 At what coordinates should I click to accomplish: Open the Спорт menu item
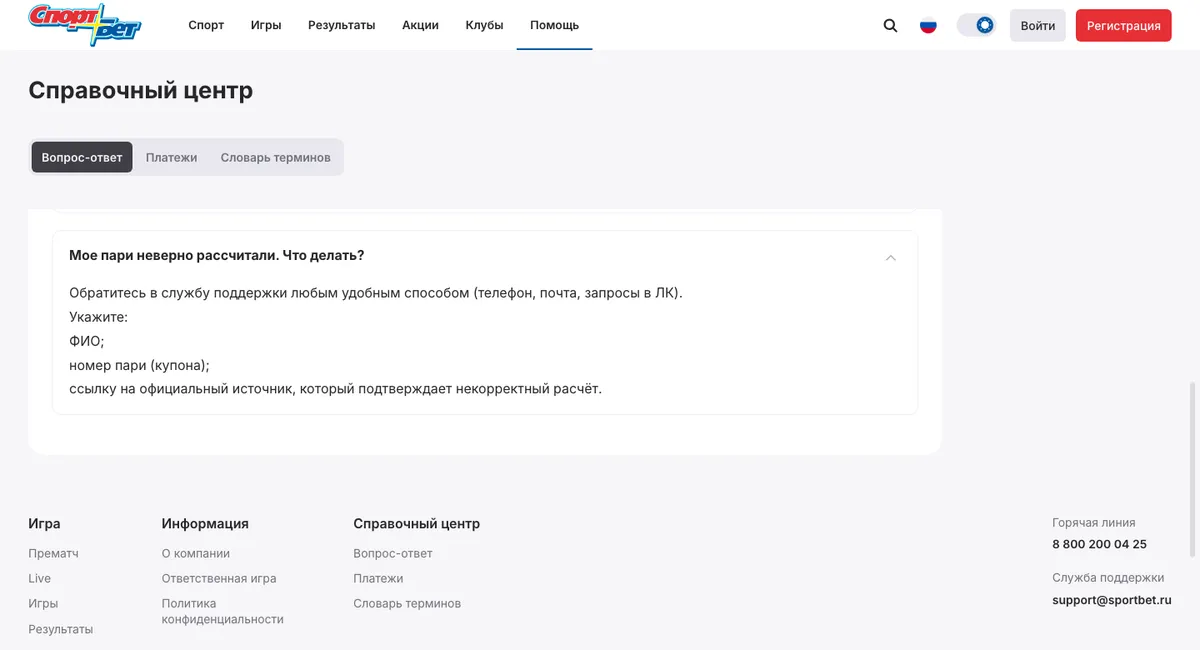click(206, 25)
